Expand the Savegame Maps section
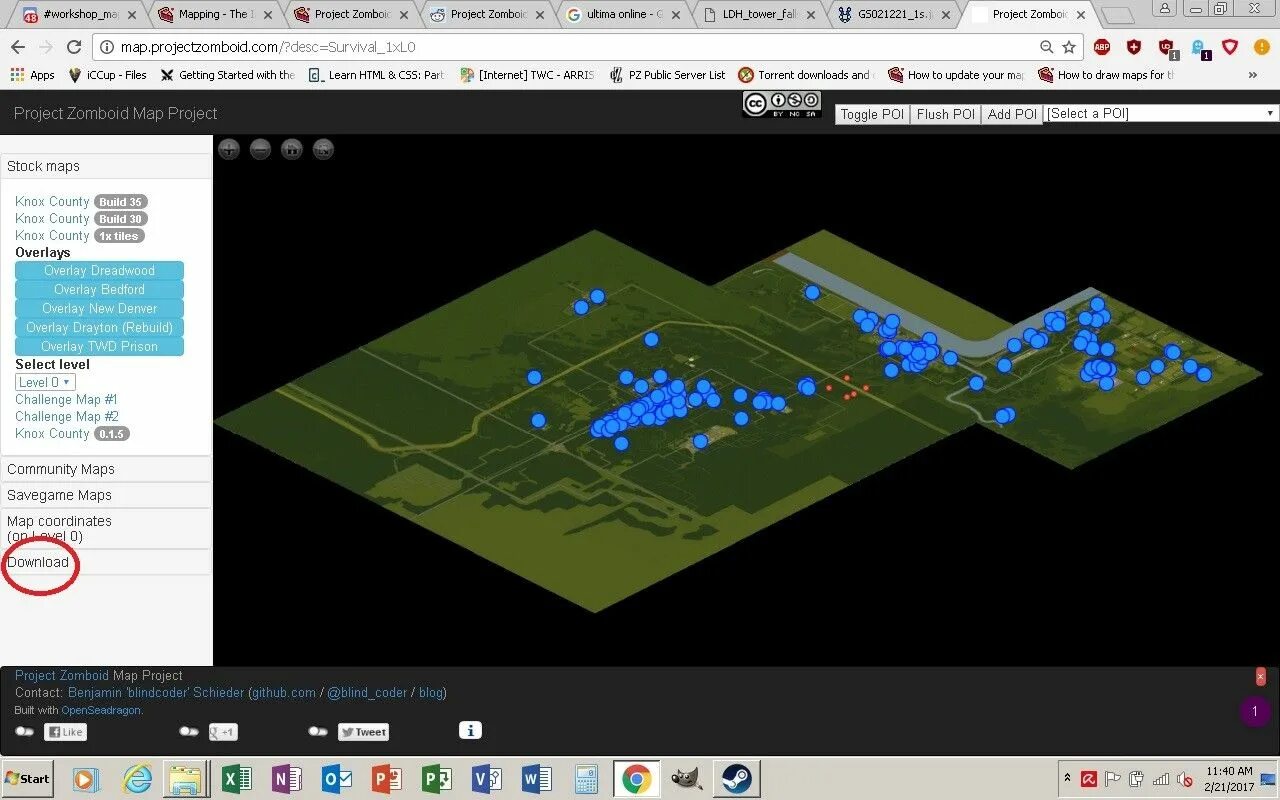This screenshot has width=1280, height=800. coord(106,495)
